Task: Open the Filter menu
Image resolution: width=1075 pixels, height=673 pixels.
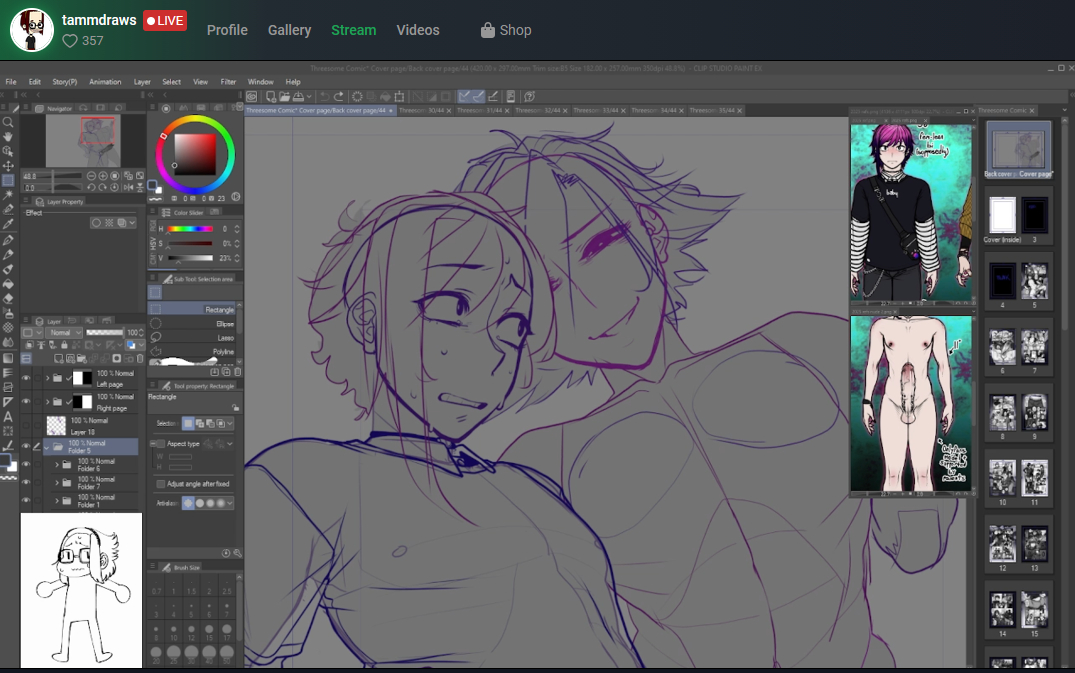Action: (x=228, y=82)
